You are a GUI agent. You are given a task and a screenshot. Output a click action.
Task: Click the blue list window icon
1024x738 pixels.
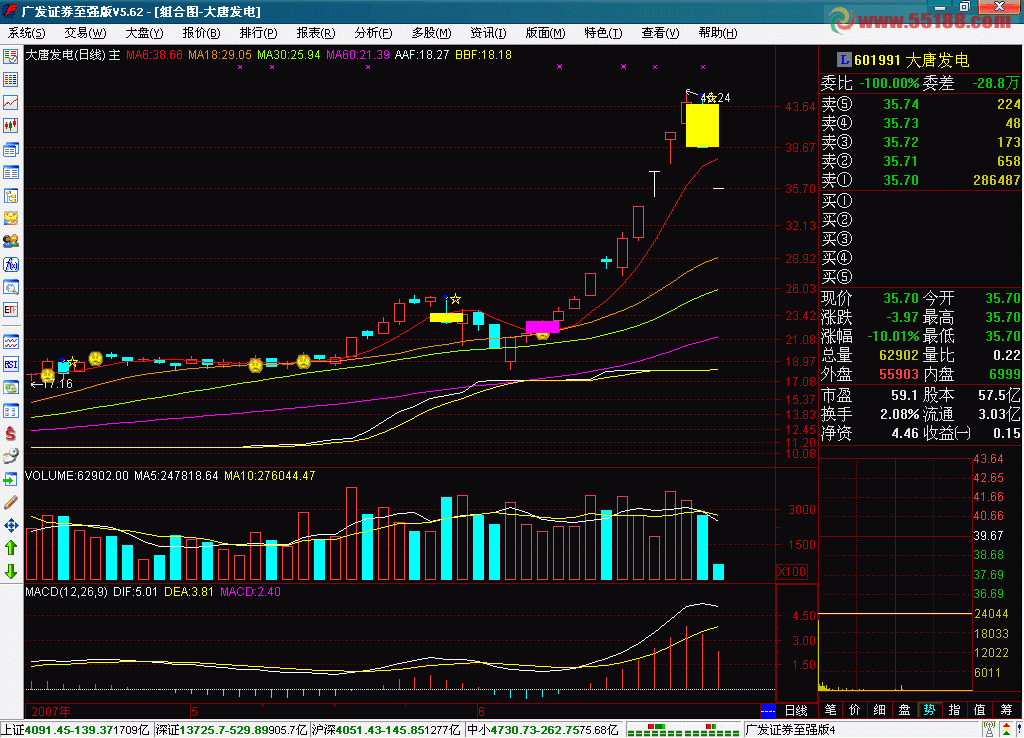pyautogui.click(x=10, y=172)
